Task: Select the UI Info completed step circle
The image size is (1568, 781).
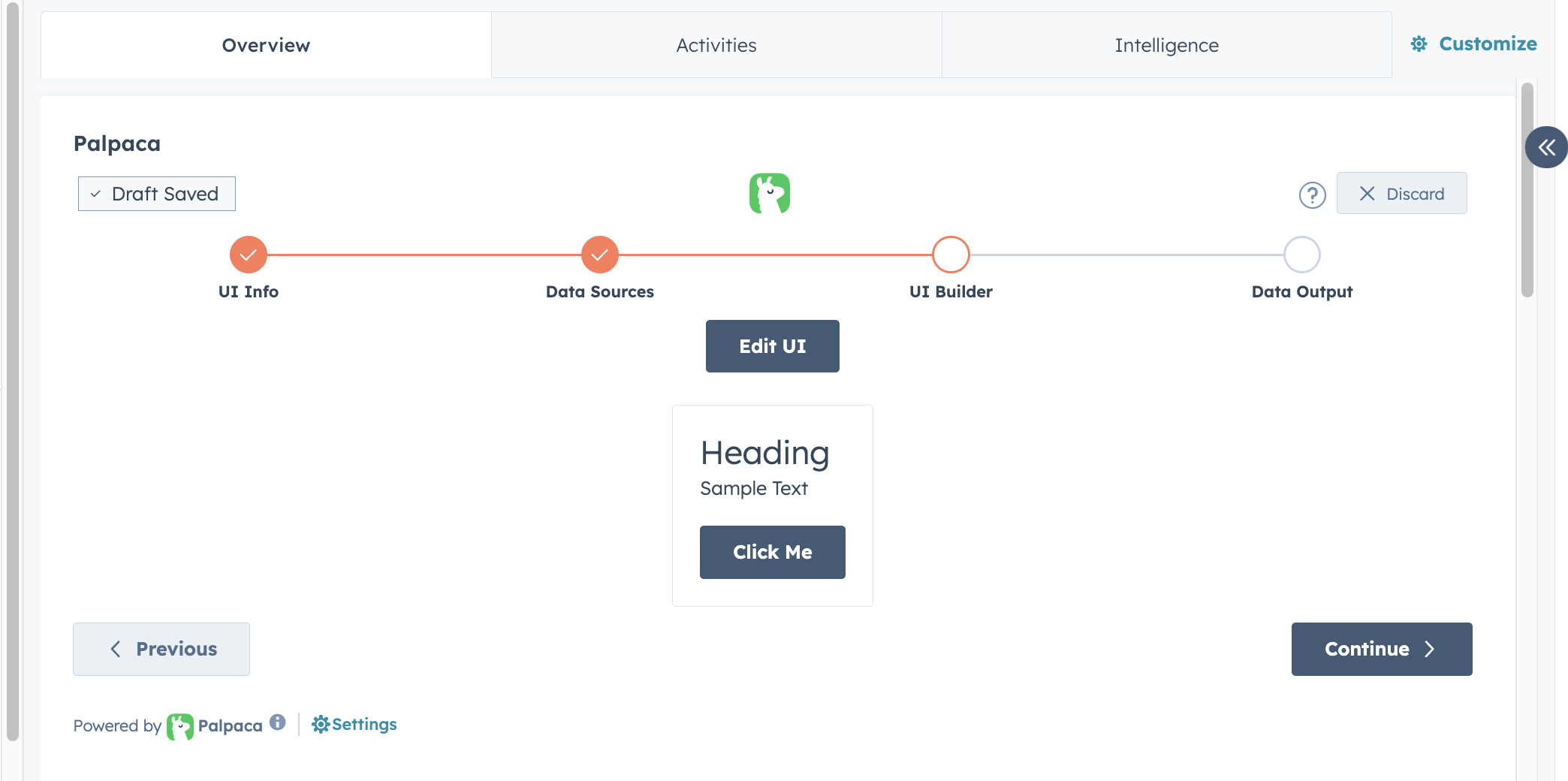Action: pos(249,255)
